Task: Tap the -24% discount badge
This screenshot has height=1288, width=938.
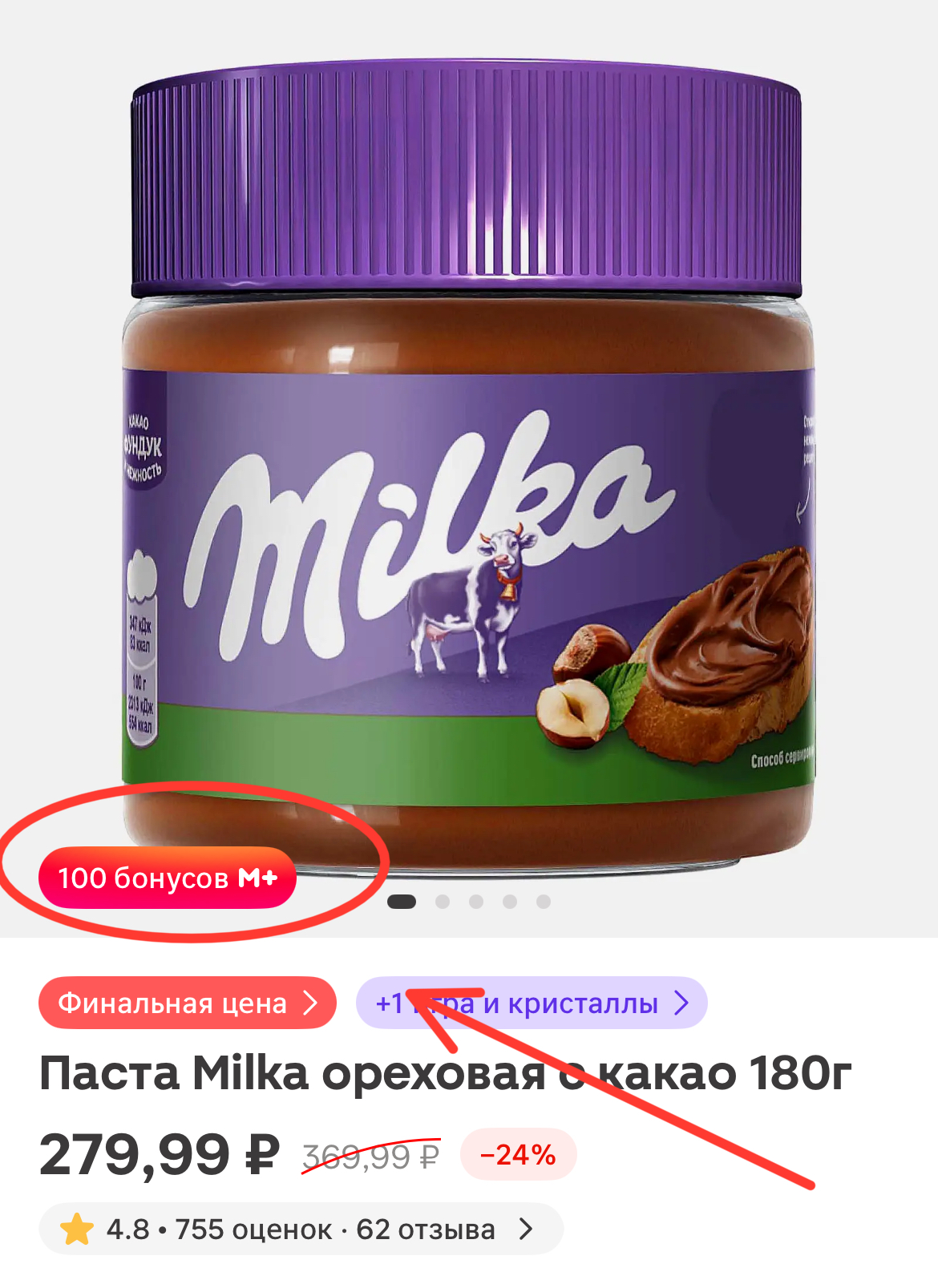Action: coord(518,1154)
